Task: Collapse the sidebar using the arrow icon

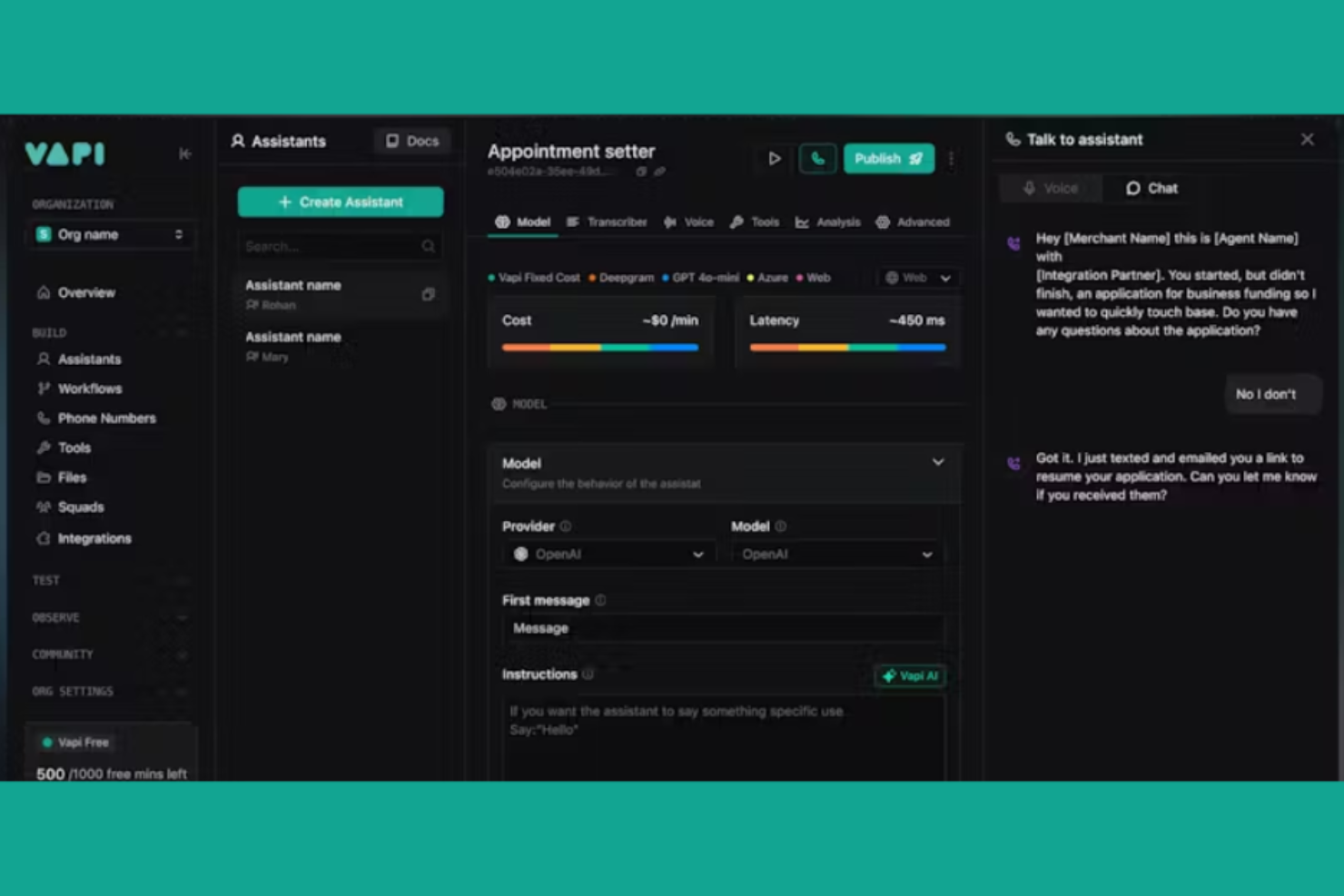Action: click(184, 153)
